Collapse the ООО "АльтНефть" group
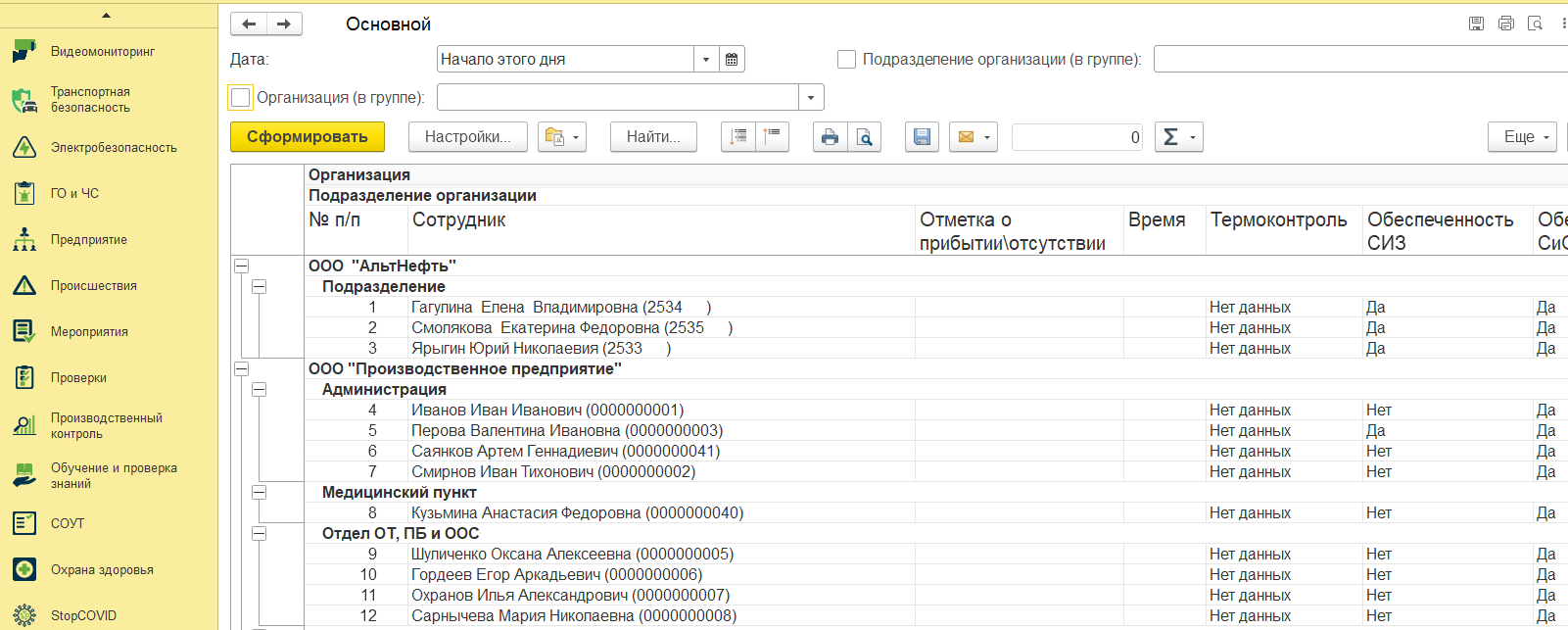Viewport: 1568px width, 630px height. 241,267
